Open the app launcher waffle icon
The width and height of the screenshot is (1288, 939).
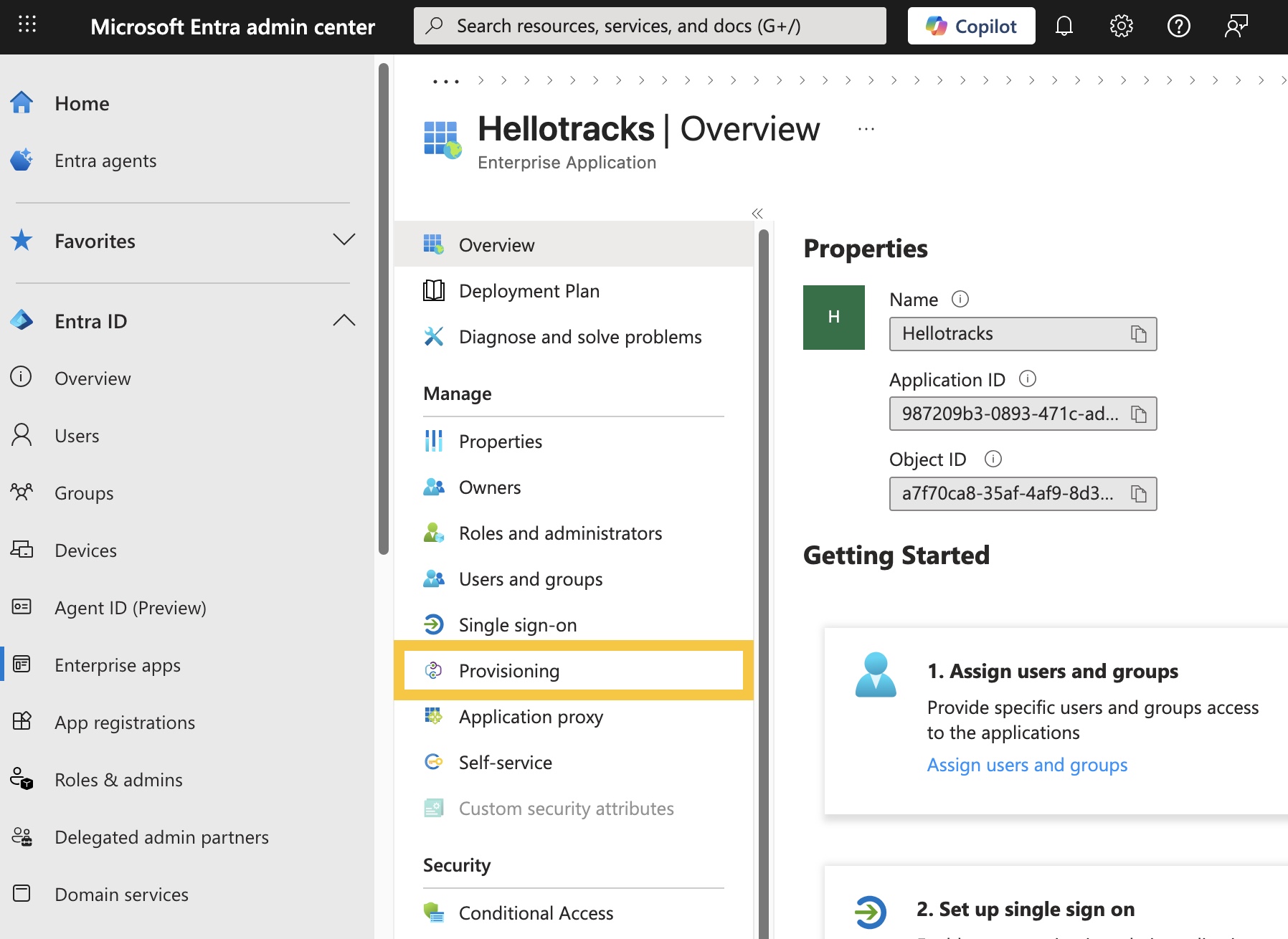click(x=27, y=26)
